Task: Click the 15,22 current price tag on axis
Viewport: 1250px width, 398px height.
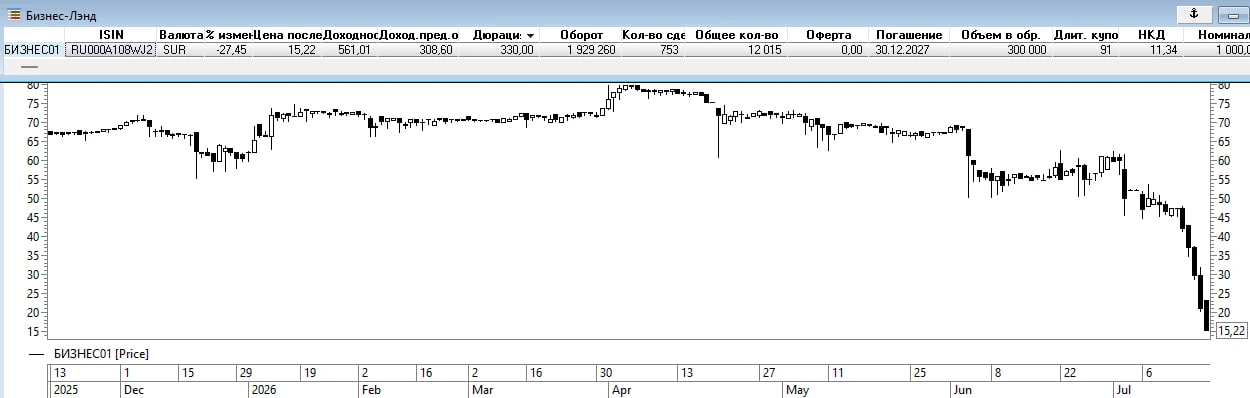Action: click(x=1231, y=331)
